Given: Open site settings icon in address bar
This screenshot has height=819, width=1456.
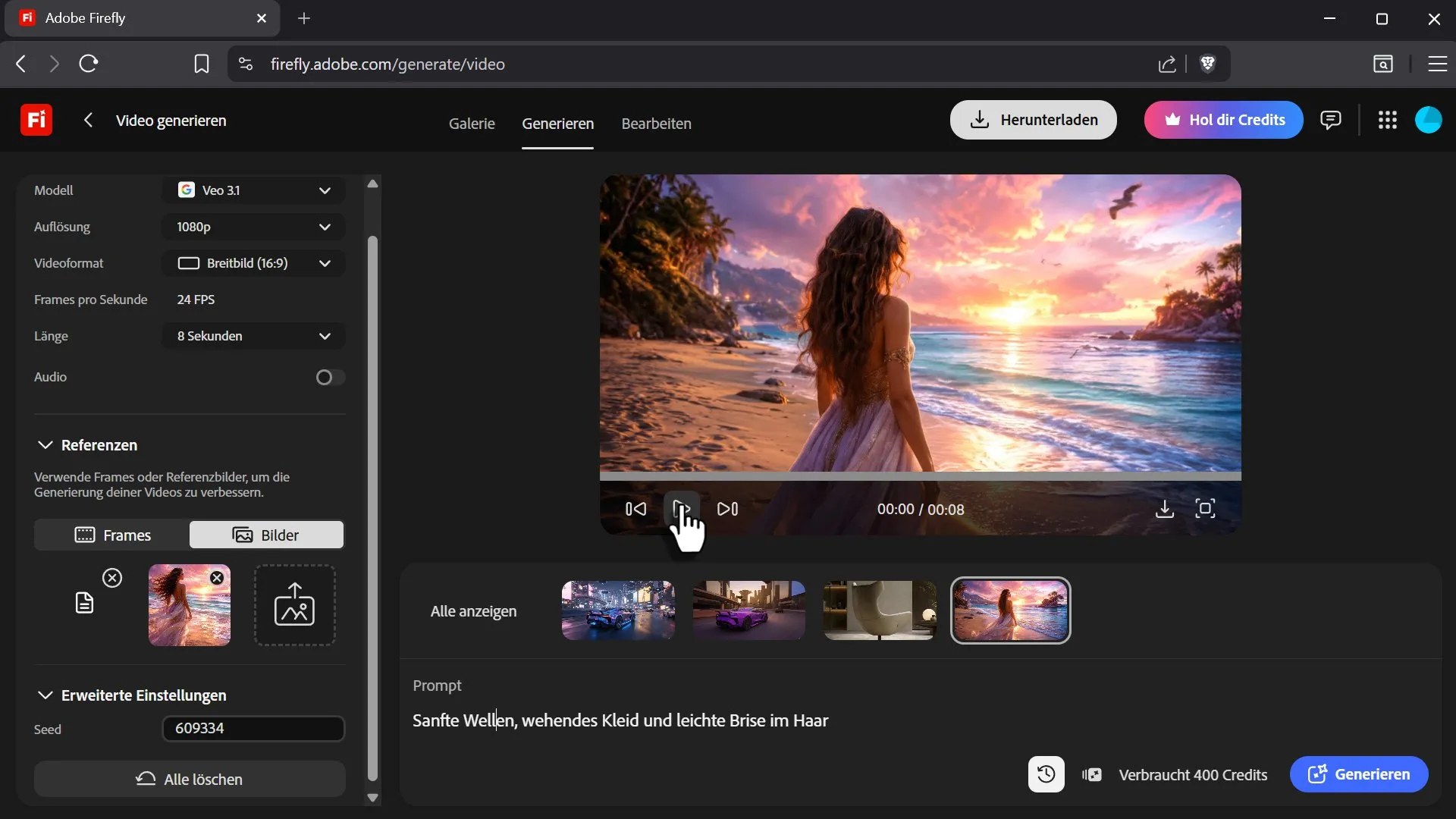Looking at the screenshot, I should tap(246, 64).
